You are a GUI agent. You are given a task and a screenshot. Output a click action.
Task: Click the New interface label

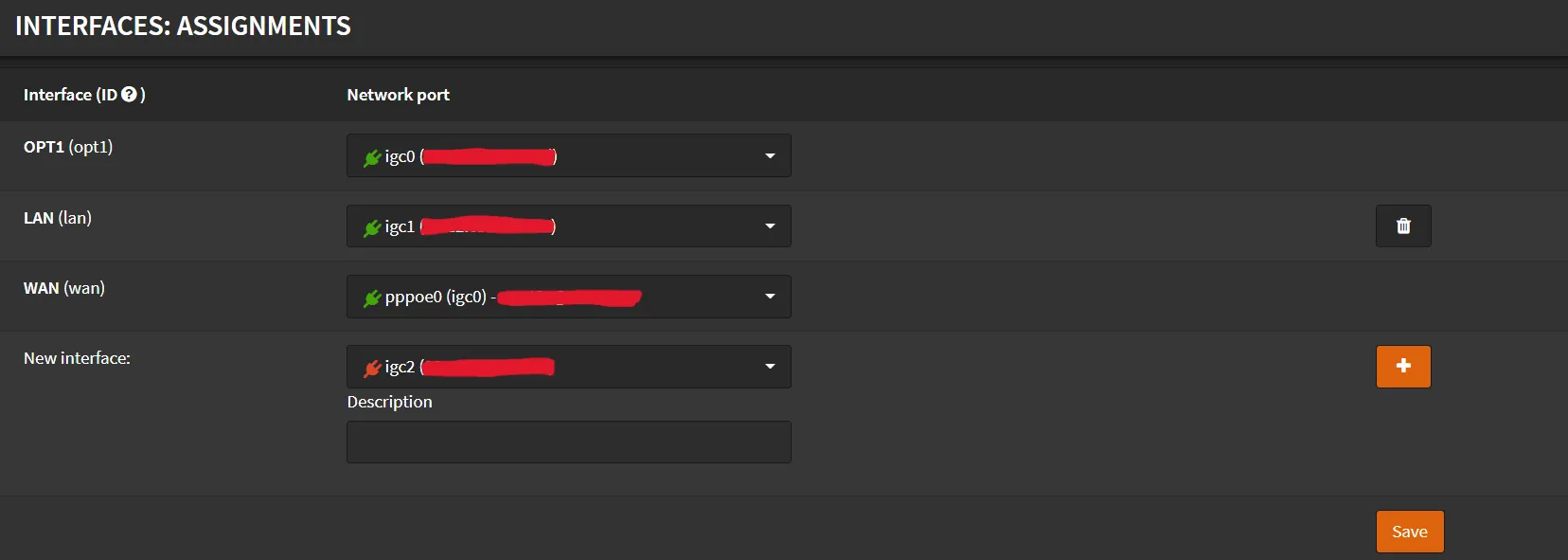pyautogui.click(x=77, y=358)
